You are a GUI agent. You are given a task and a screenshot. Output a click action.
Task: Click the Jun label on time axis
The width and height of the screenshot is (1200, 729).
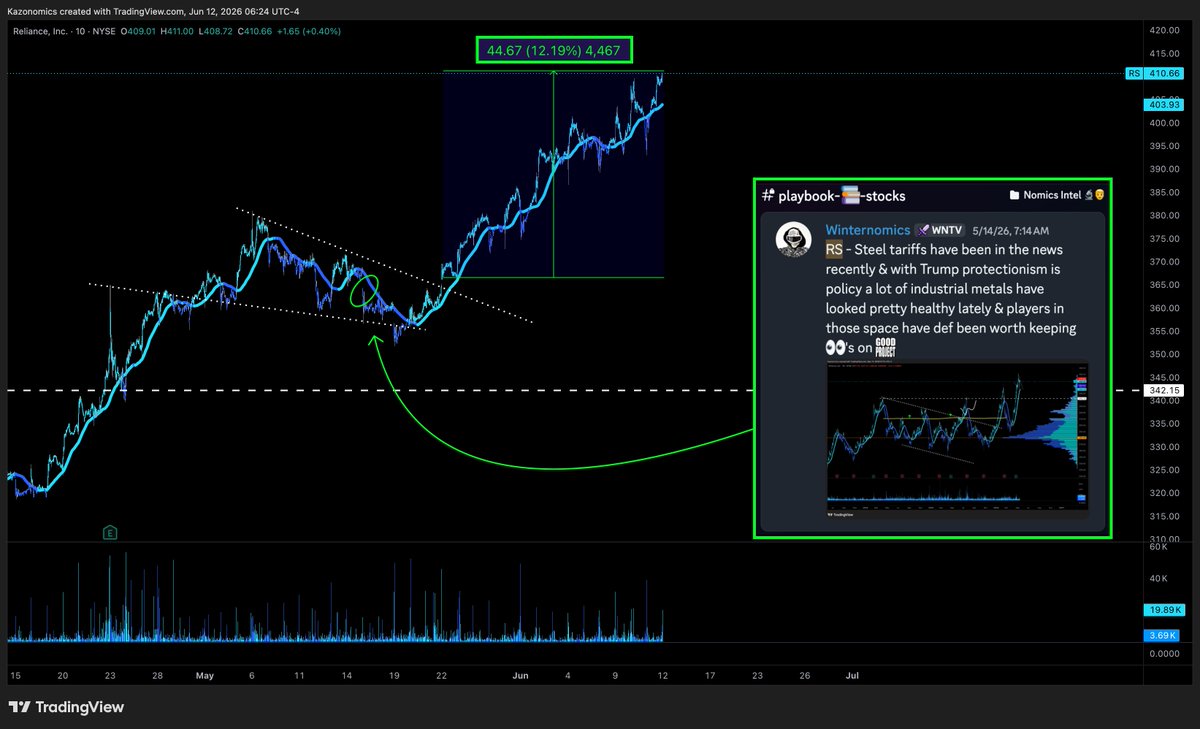click(x=520, y=675)
